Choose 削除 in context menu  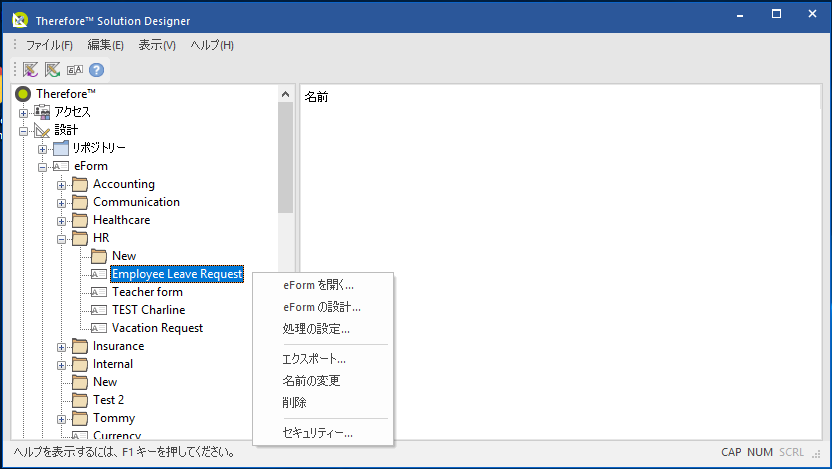point(323,402)
